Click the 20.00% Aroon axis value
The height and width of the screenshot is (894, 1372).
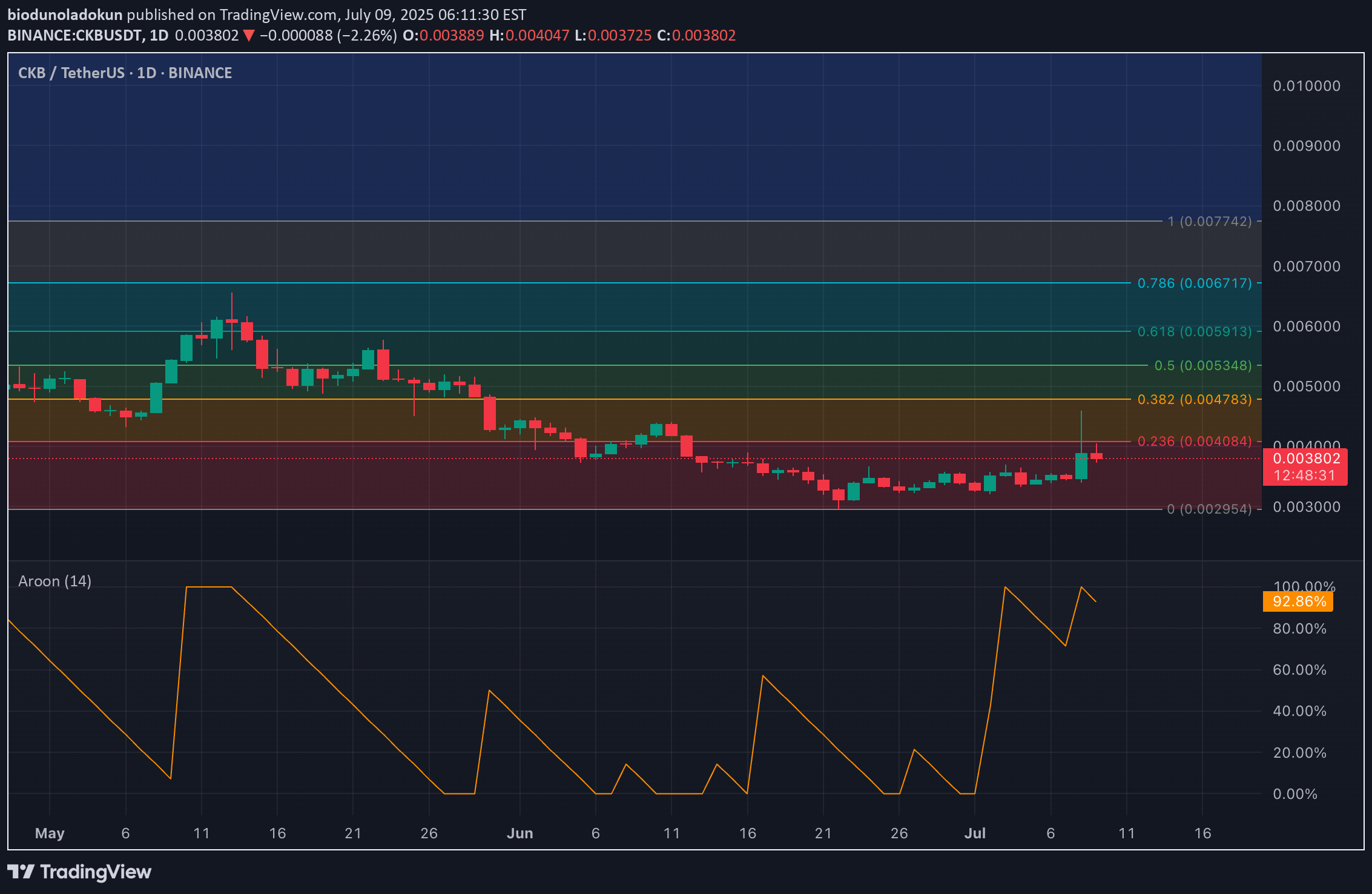pyautogui.click(x=1299, y=753)
